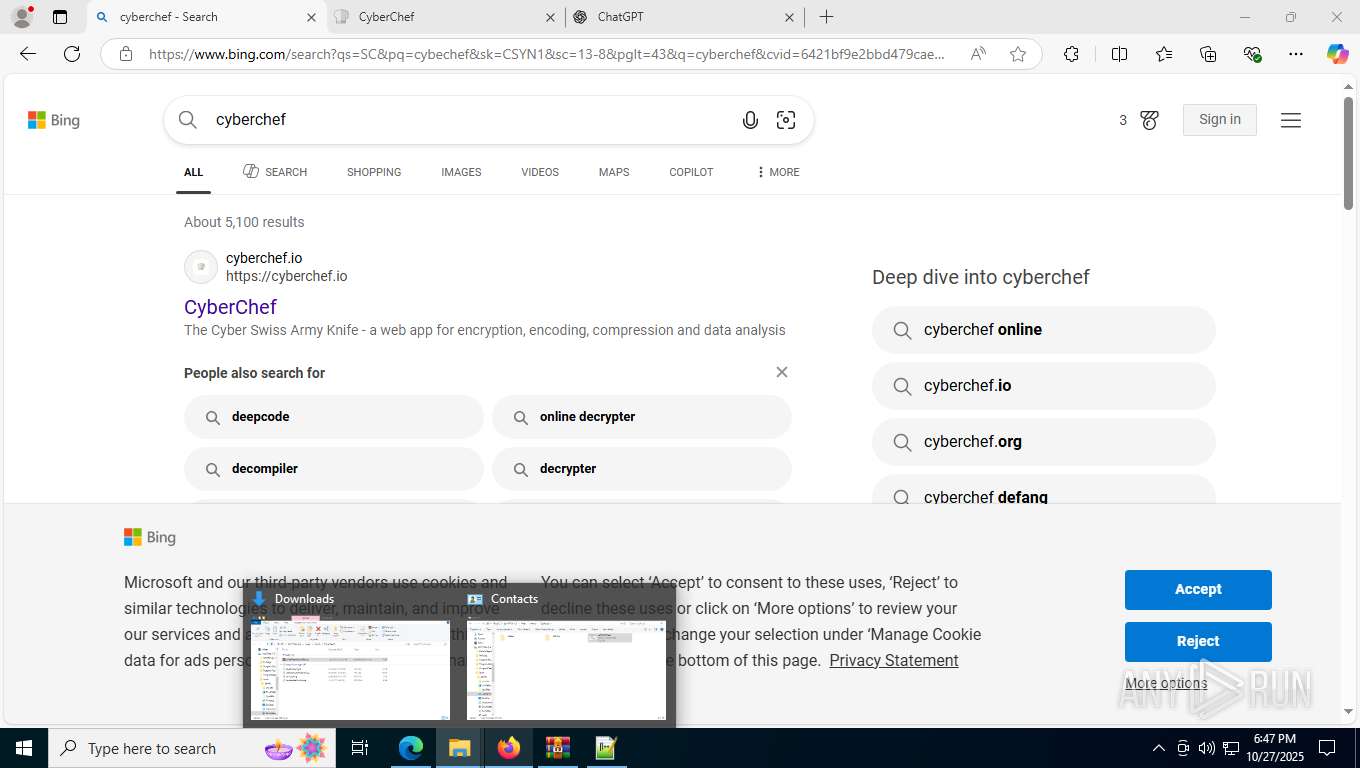Click the https://cyberchef.io URL link
This screenshot has width=1360, height=768.
pyautogui.click(x=286, y=276)
